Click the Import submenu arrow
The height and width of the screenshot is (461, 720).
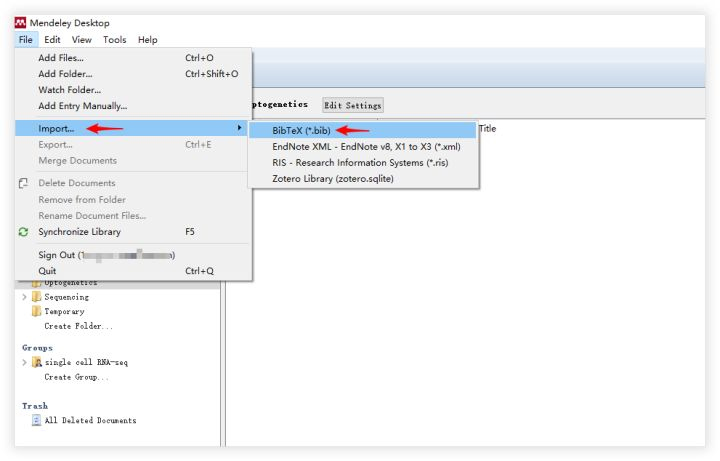pyautogui.click(x=239, y=128)
